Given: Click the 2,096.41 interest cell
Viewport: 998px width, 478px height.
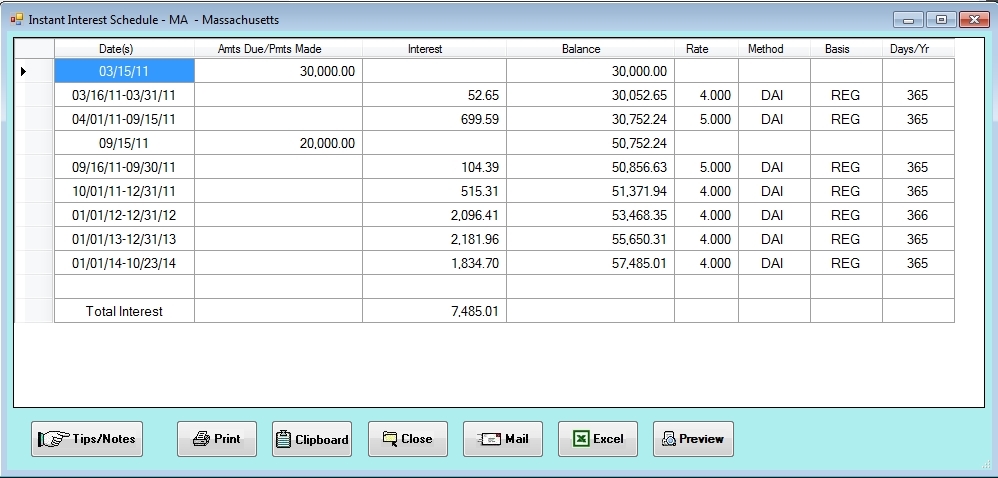Looking at the screenshot, I should coord(434,215).
